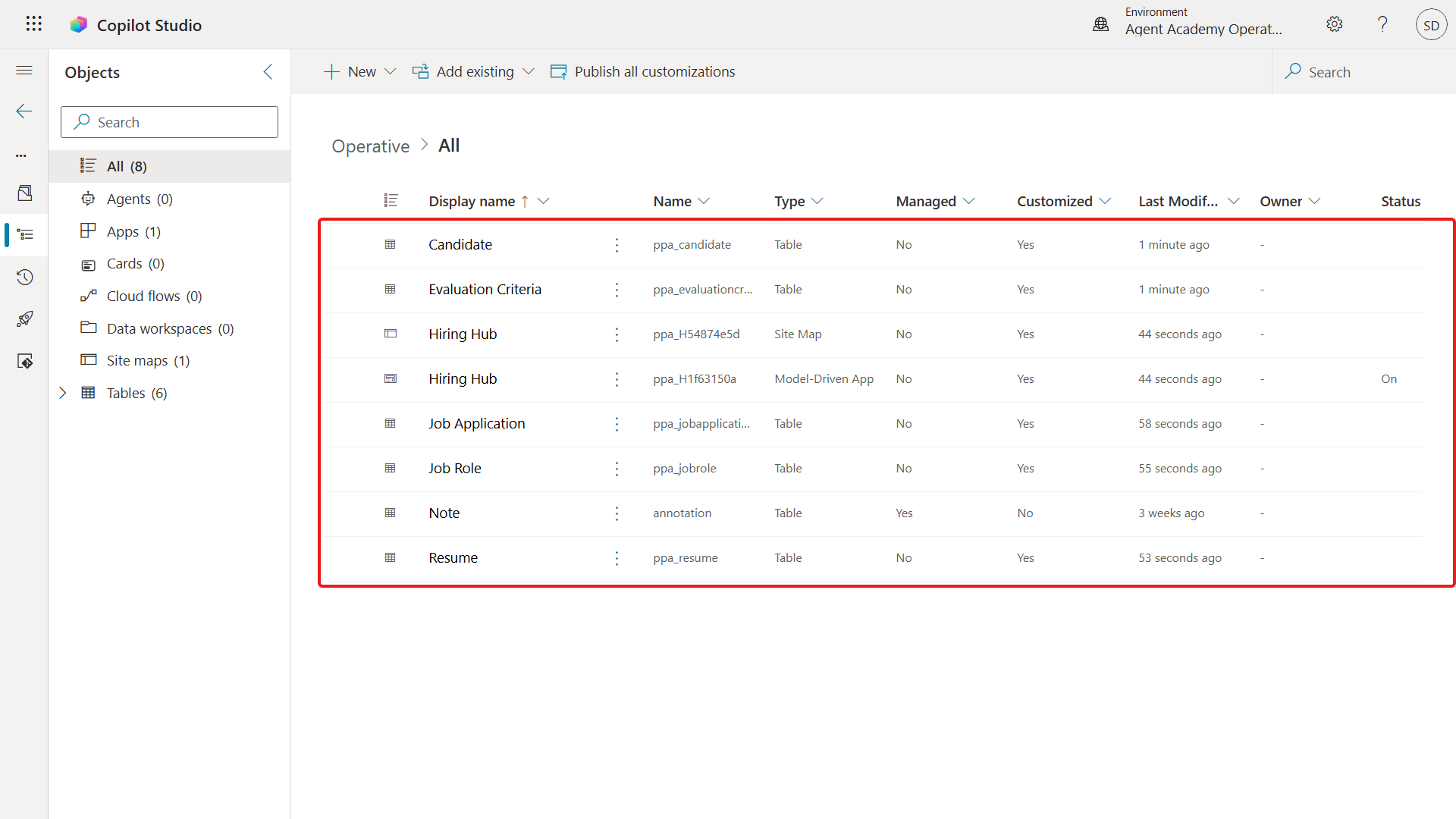This screenshot has height=819, width=1456.
Task: Open the Resume table
Action: point(453,557)
